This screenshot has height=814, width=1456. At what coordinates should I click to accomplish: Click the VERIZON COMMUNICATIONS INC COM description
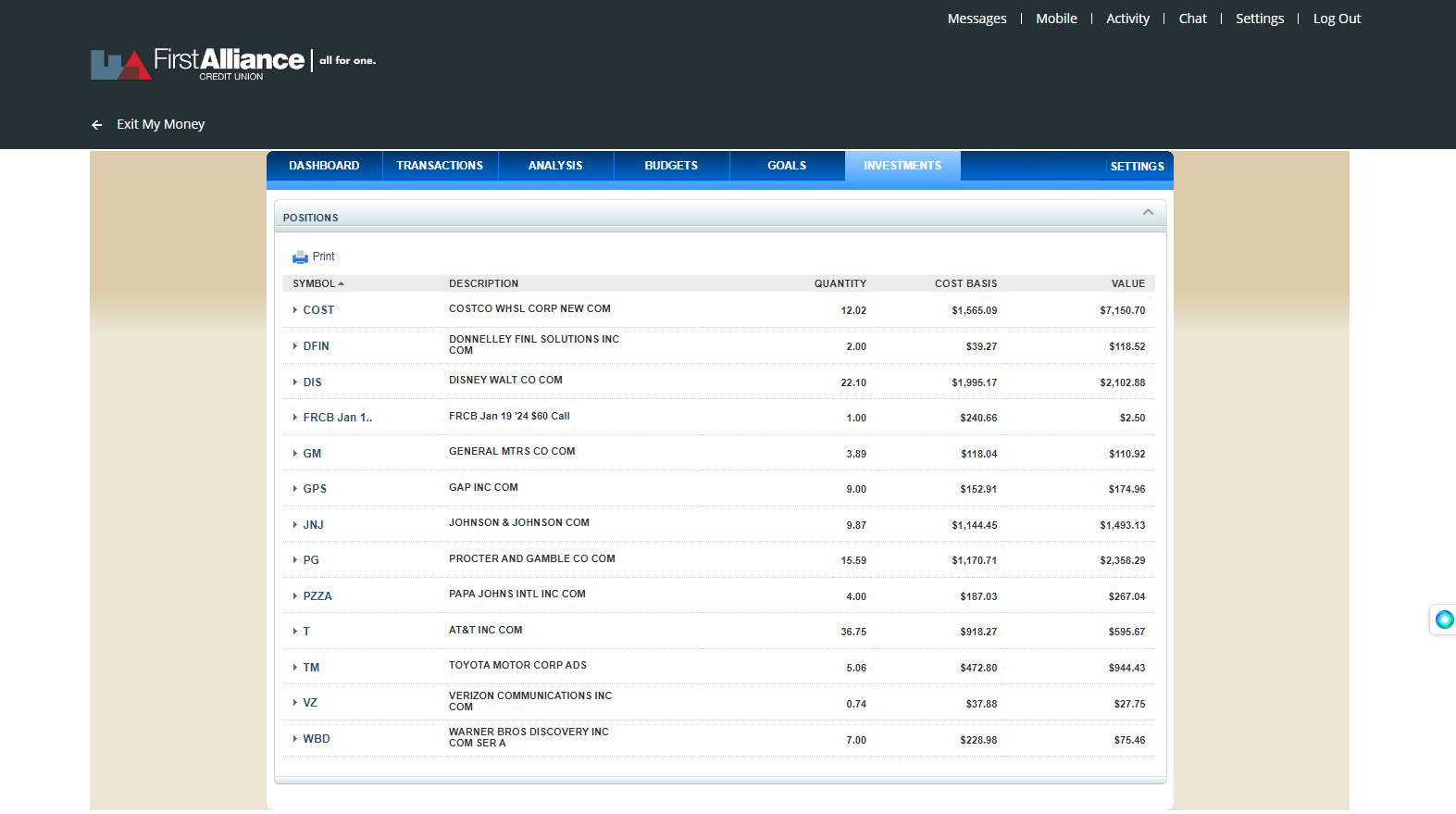coord(530,701)
